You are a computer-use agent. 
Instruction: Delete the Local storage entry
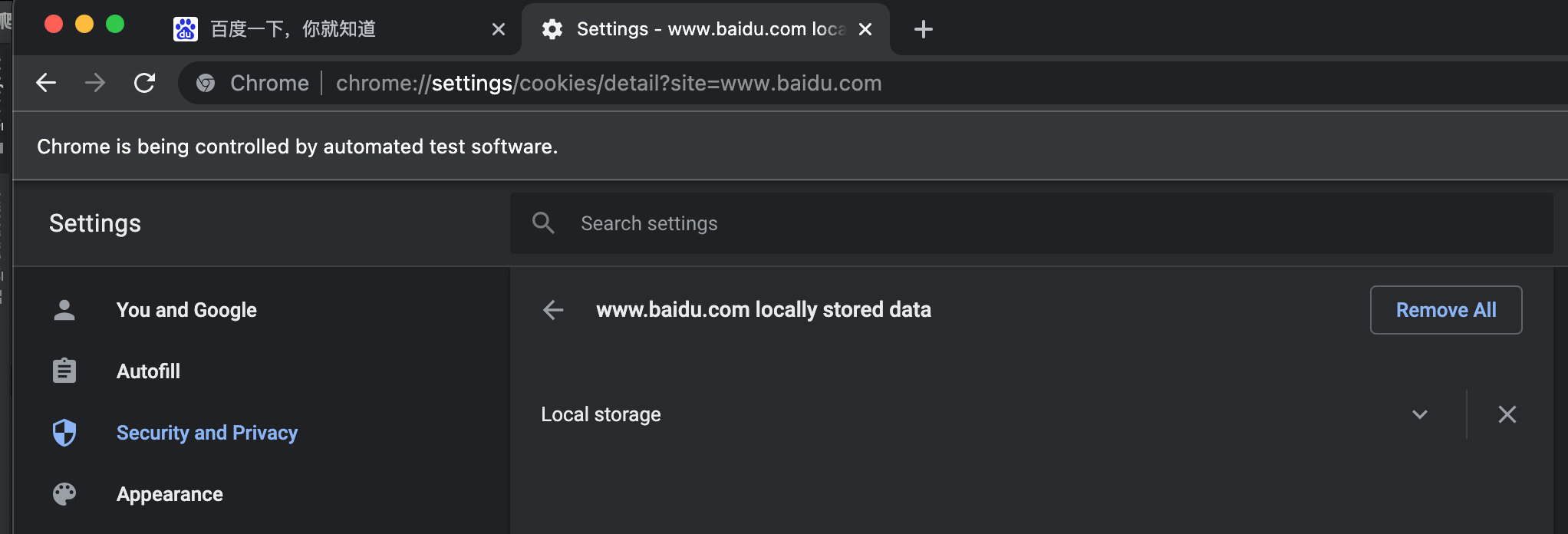(1507, 414)
